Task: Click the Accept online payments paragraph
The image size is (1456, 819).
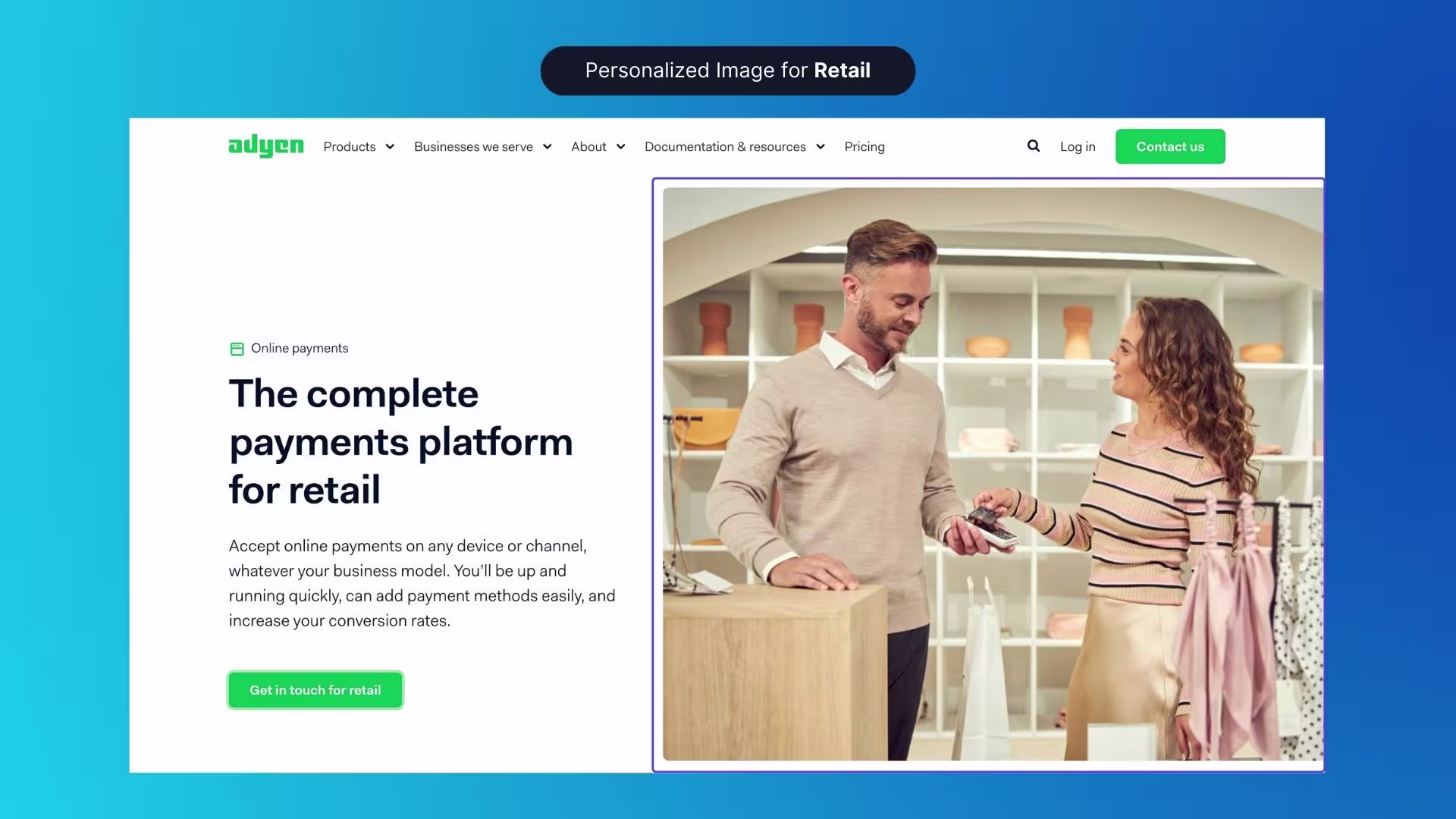Action: (x=422, y=583)
